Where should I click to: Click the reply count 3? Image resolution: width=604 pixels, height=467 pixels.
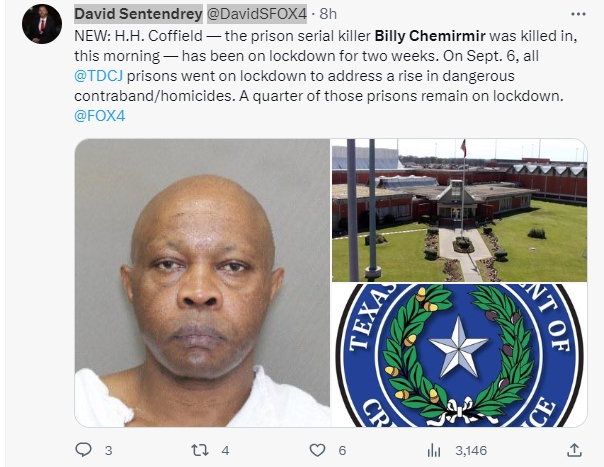point(109,450)
